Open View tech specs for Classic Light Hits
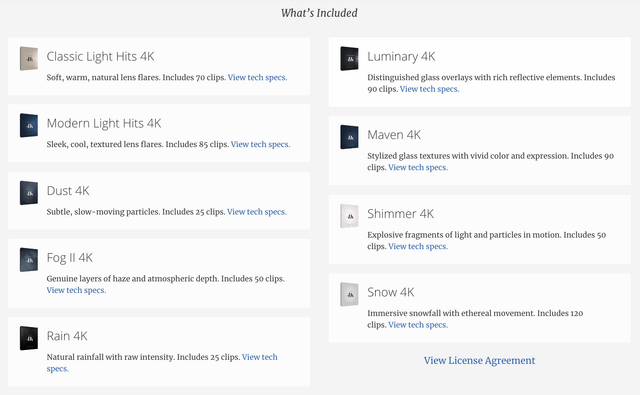This screenshot has height=395, width=640. click(x=258, y=78)
